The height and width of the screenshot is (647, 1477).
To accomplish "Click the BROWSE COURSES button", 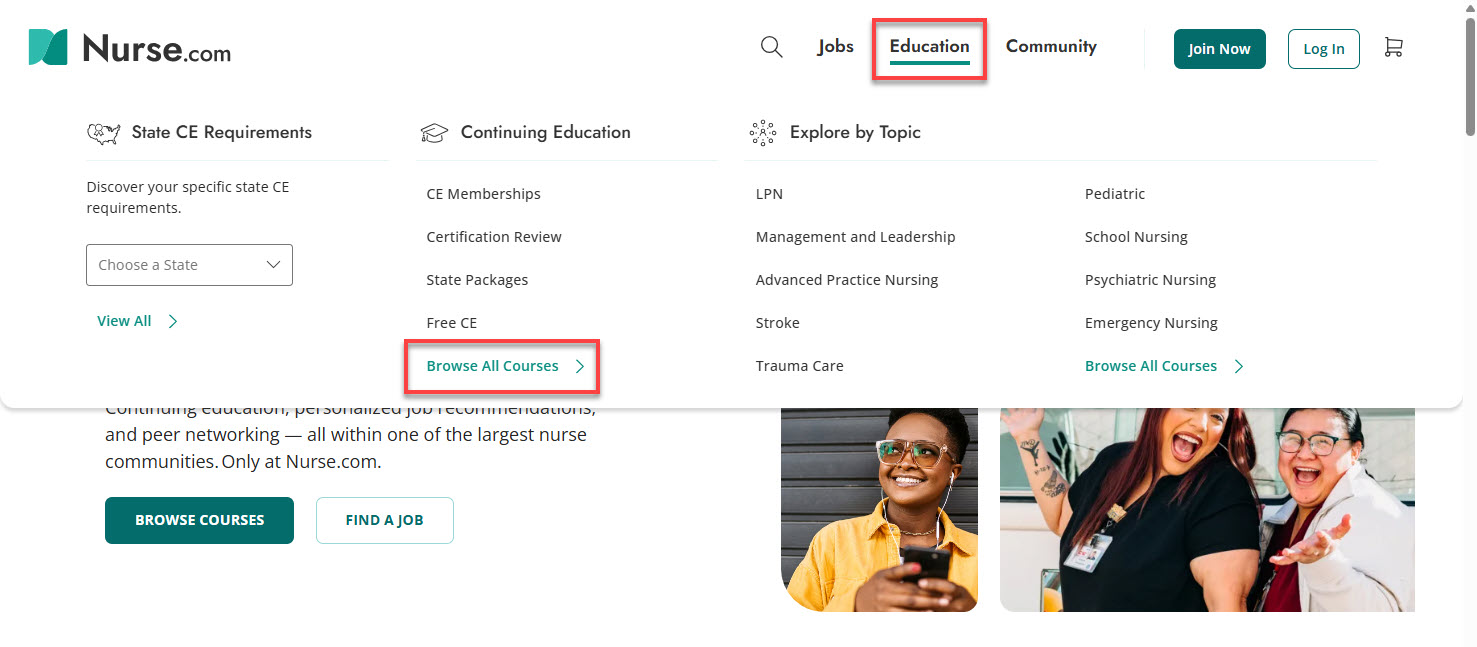I will click(199, 520).
